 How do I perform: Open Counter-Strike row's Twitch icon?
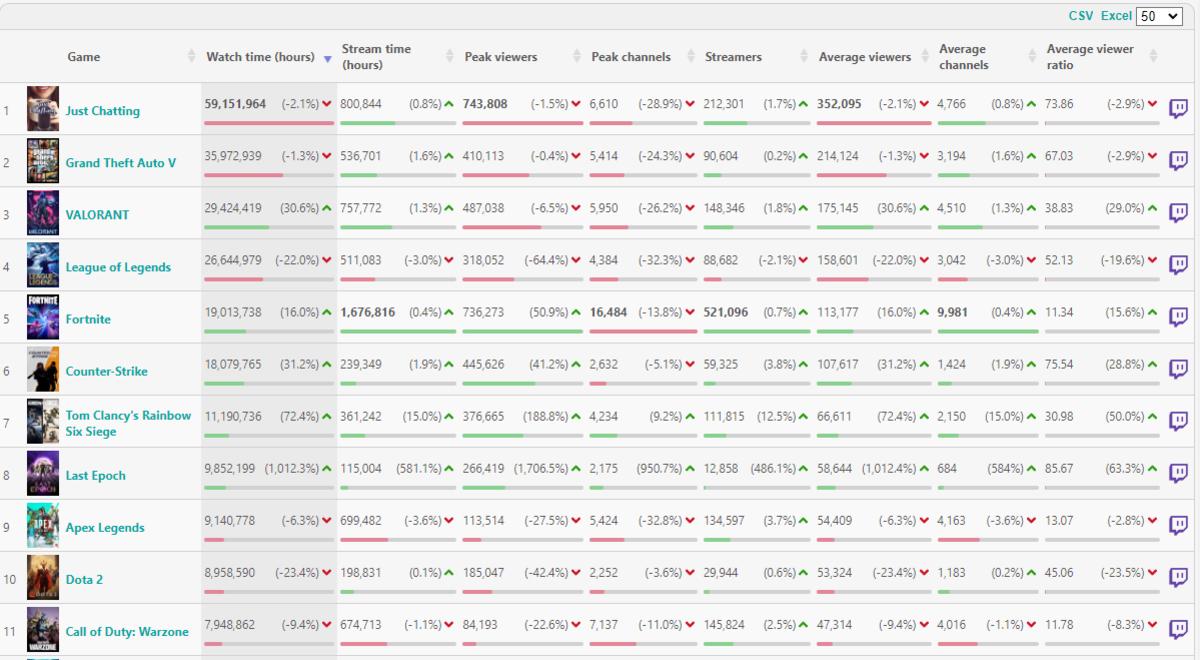tap(1178, 369)
